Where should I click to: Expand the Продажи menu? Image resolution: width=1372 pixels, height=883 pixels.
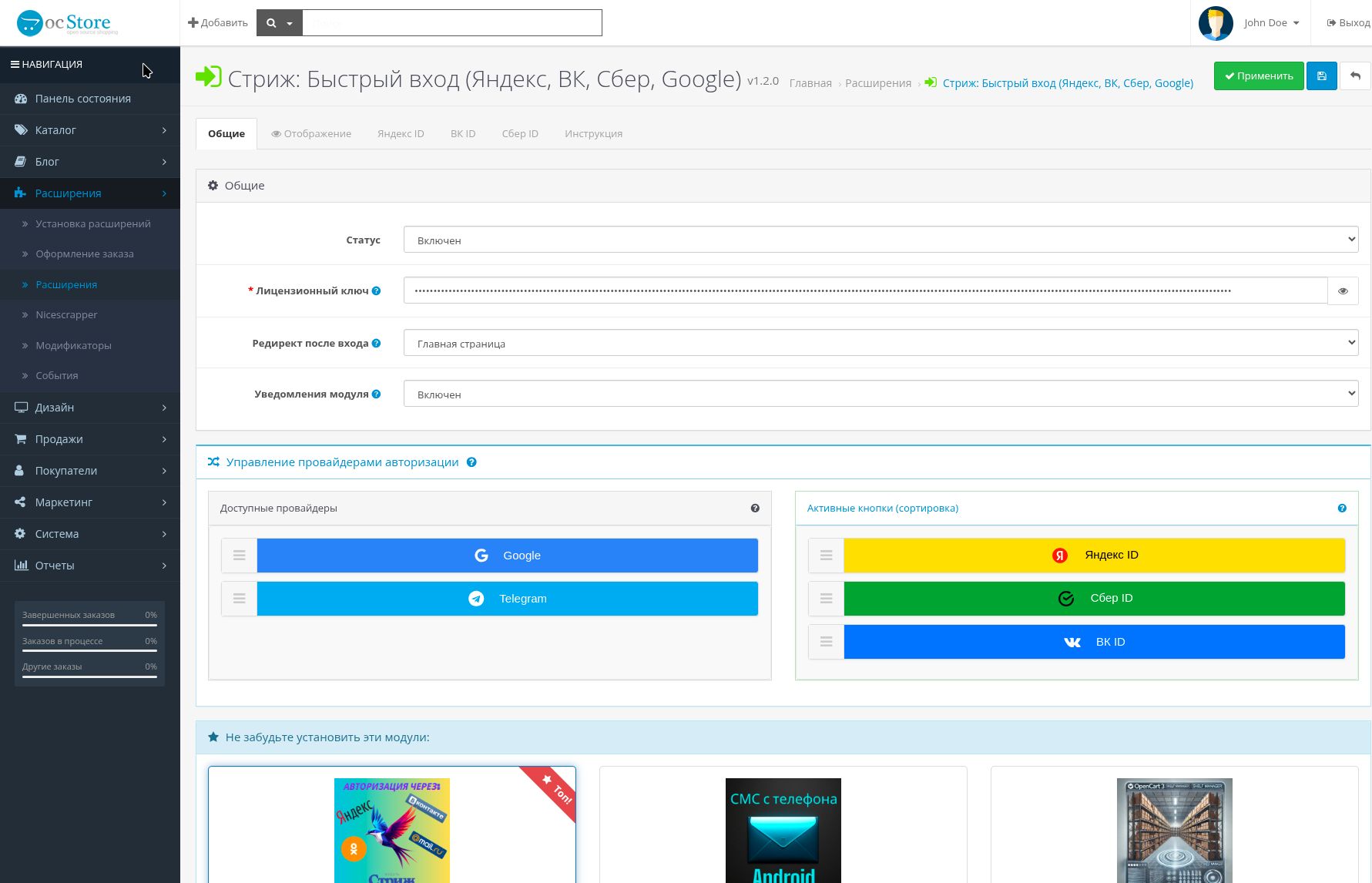coord(90,439)
